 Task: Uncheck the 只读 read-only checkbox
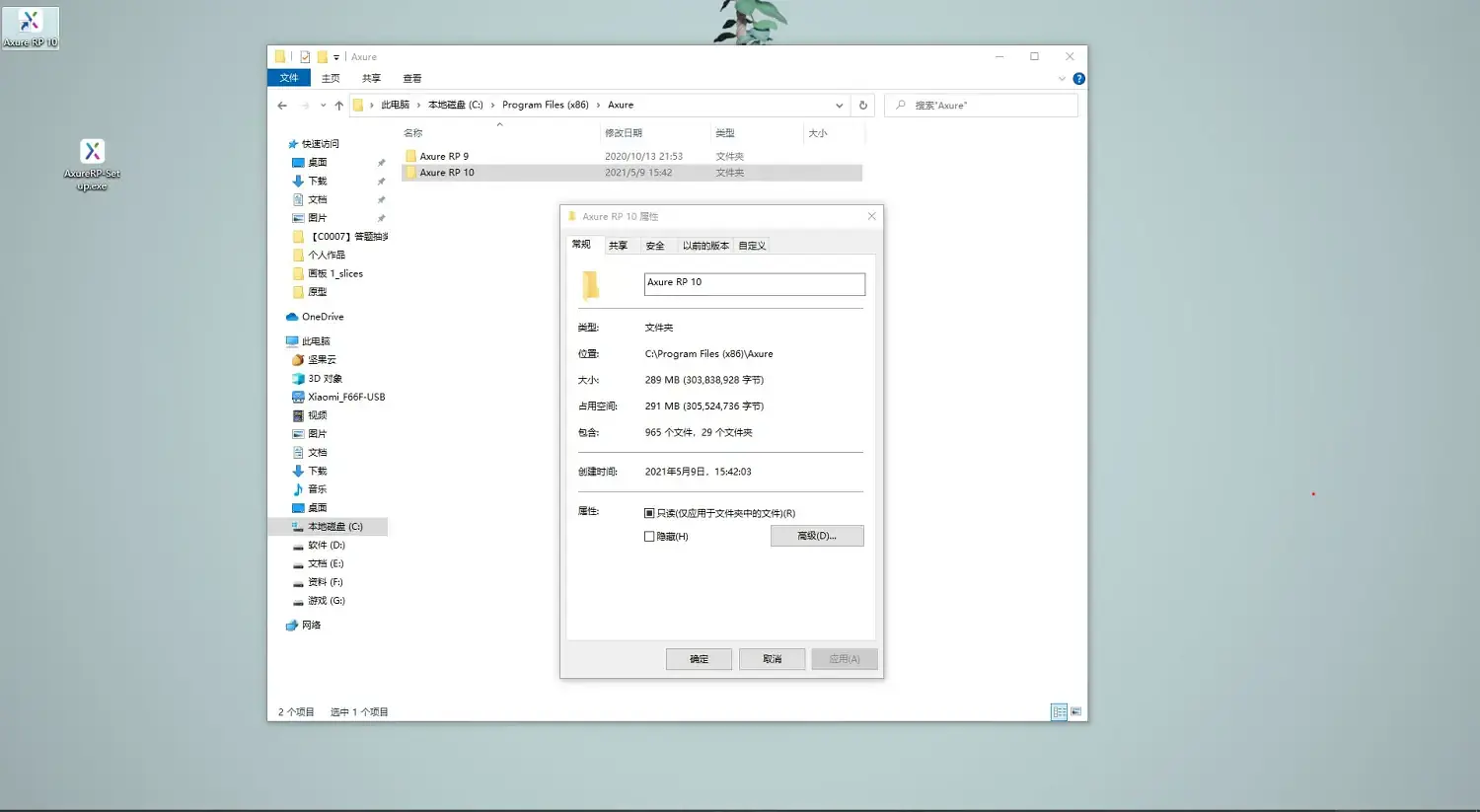click(x=649, y=512)
